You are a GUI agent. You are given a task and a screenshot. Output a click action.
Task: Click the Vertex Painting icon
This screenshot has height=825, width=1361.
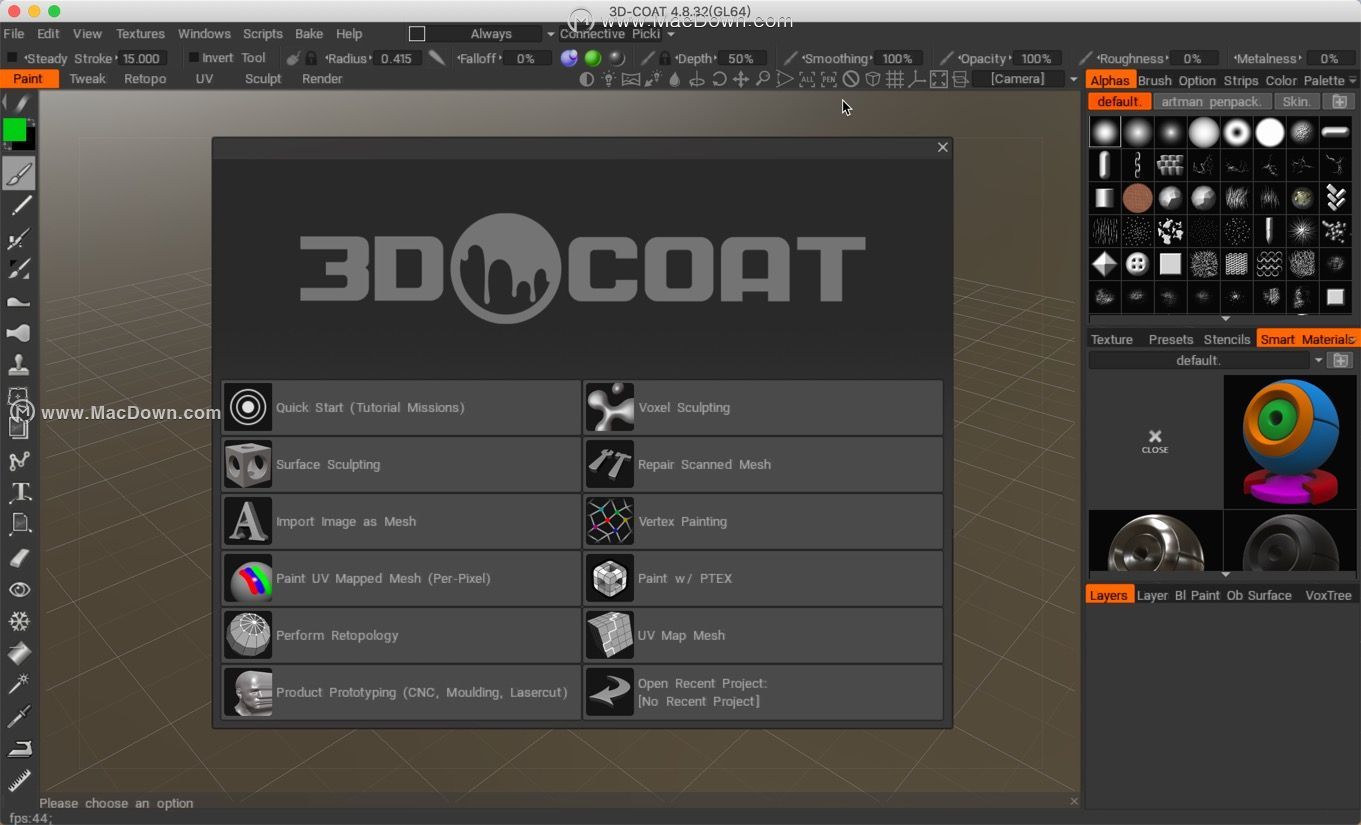tap(610, 521)
